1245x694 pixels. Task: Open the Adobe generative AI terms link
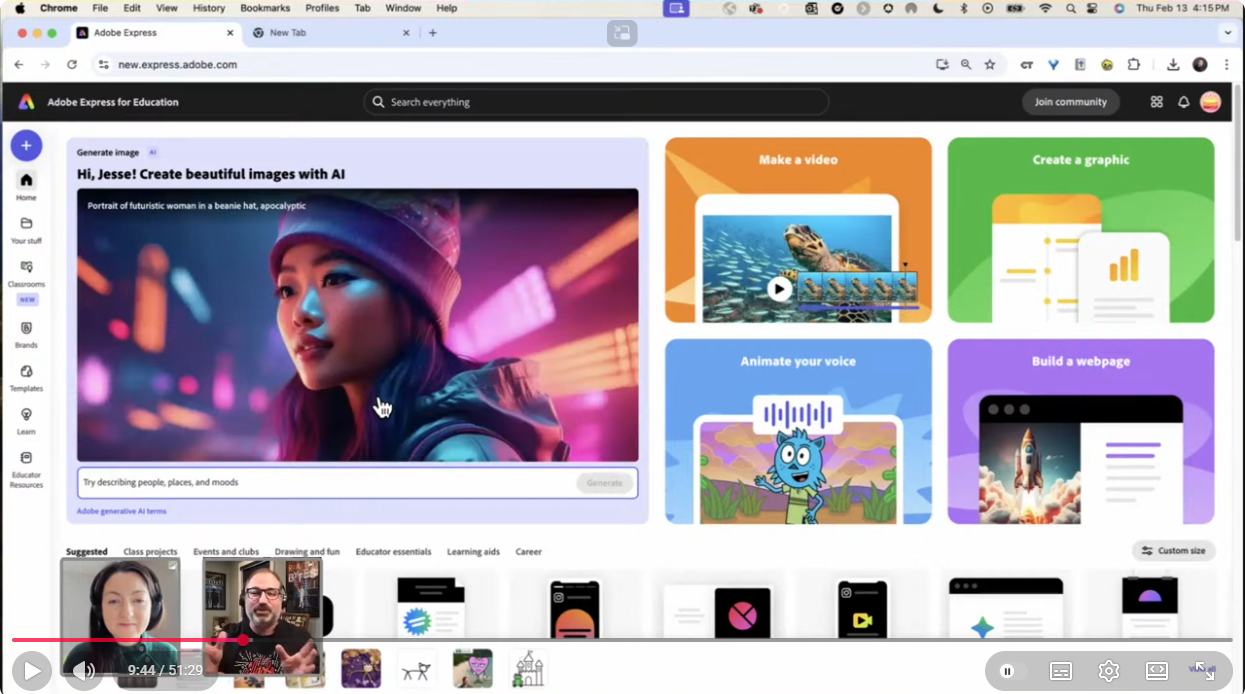pyautogui.click(x=119, y=510)
